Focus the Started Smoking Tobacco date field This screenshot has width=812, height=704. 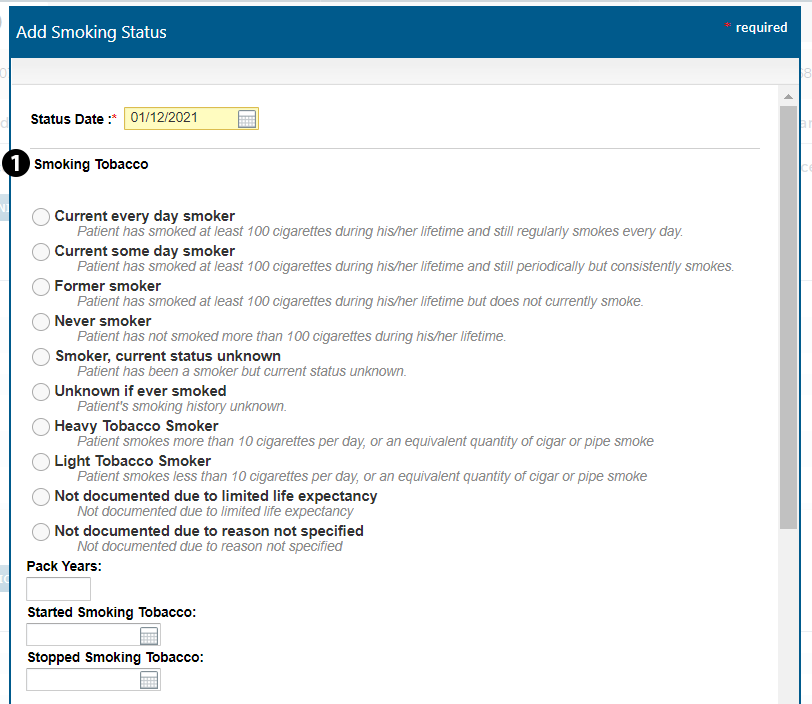click(x=82, y=636)
